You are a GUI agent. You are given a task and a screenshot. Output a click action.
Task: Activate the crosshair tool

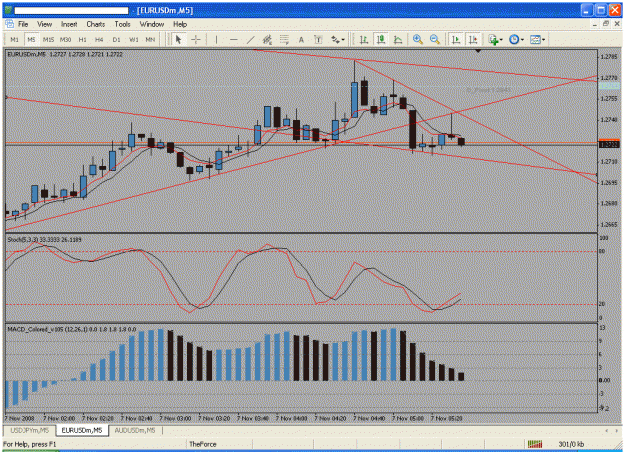pos(196,39)
